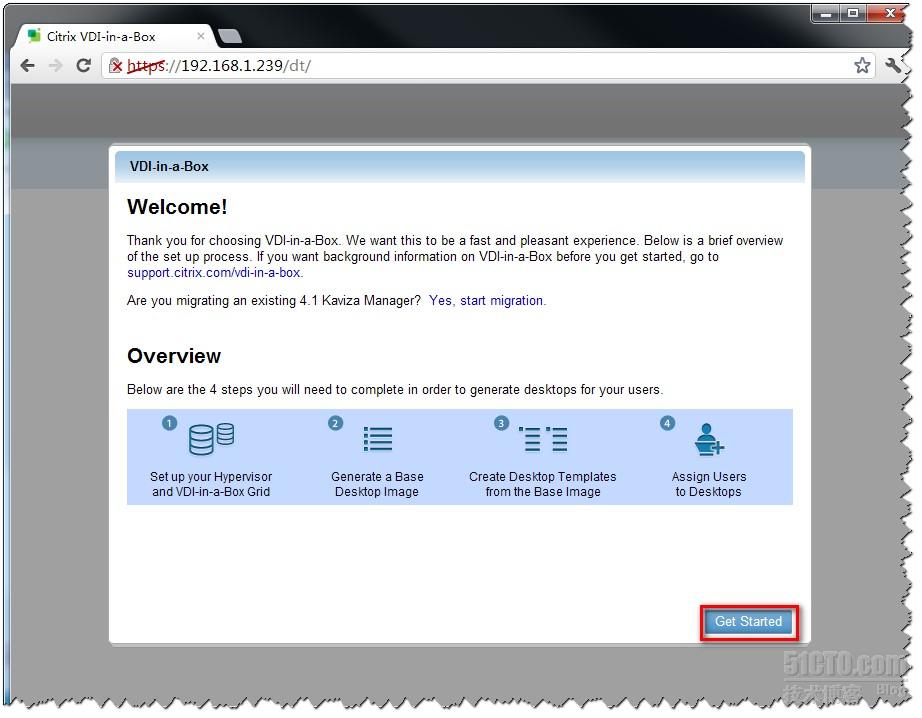Click the Overview heading
Screen dimensions: 922x718
coord(174,356)
